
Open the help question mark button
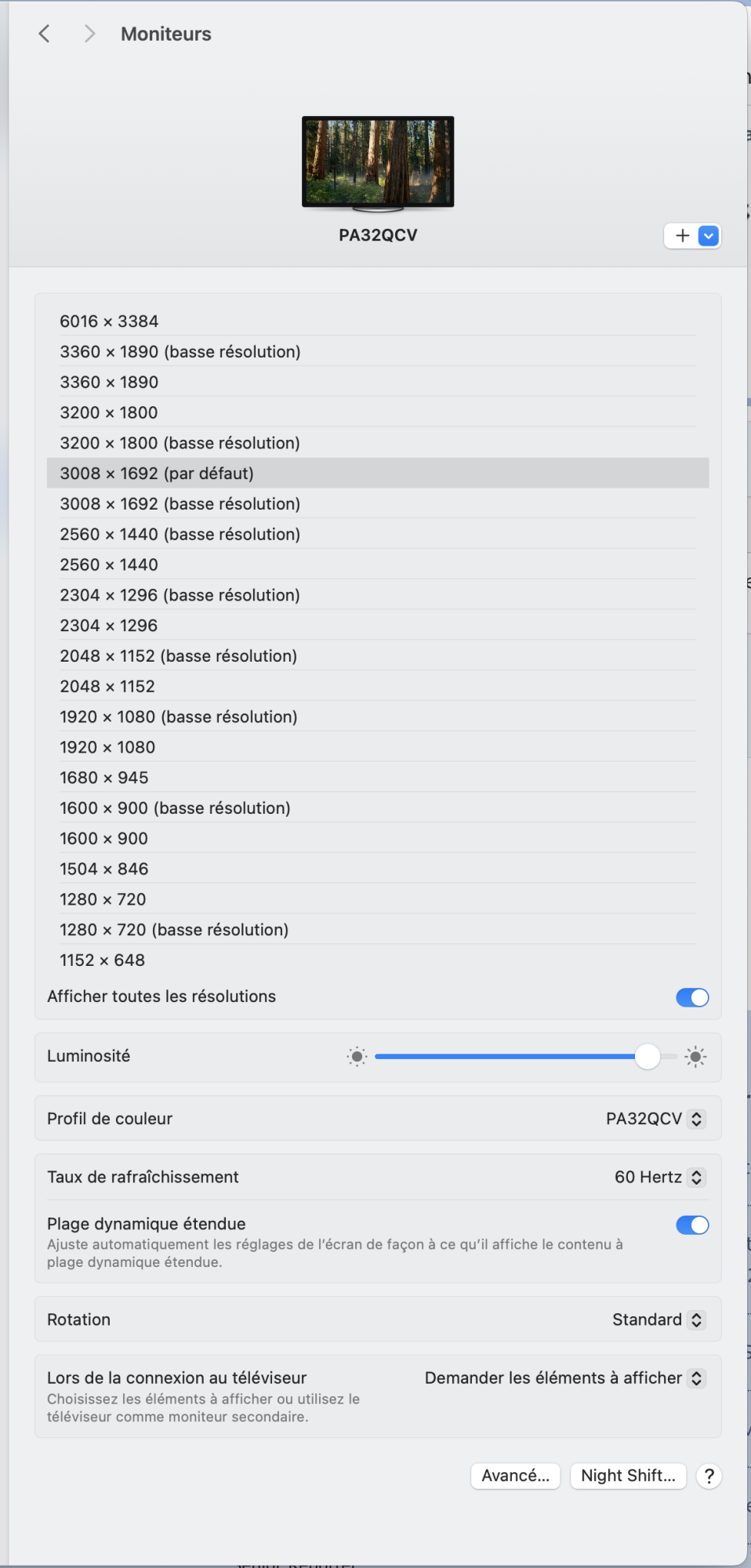709,1476
